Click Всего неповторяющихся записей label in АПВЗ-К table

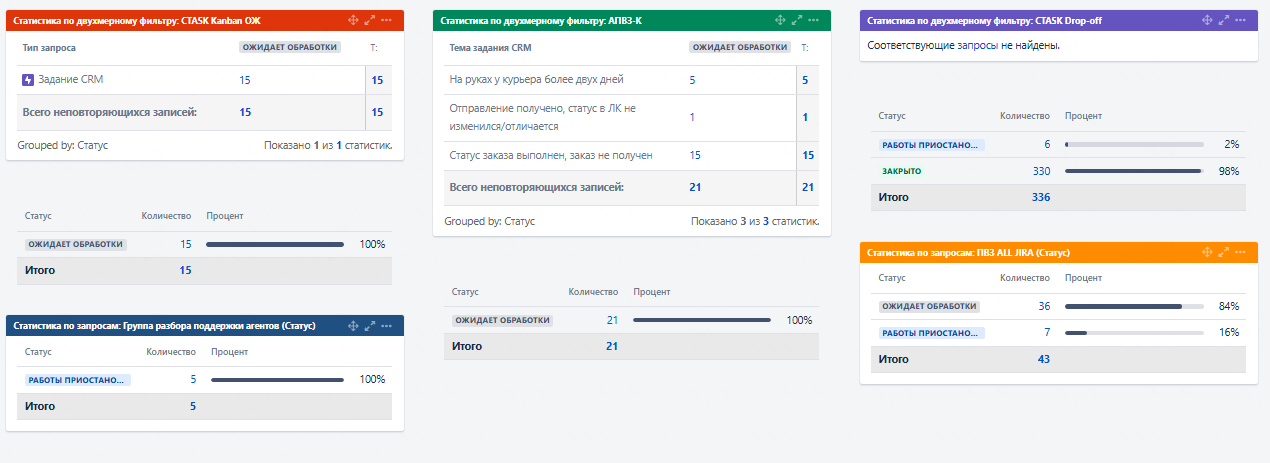click(x=536, y=187)
